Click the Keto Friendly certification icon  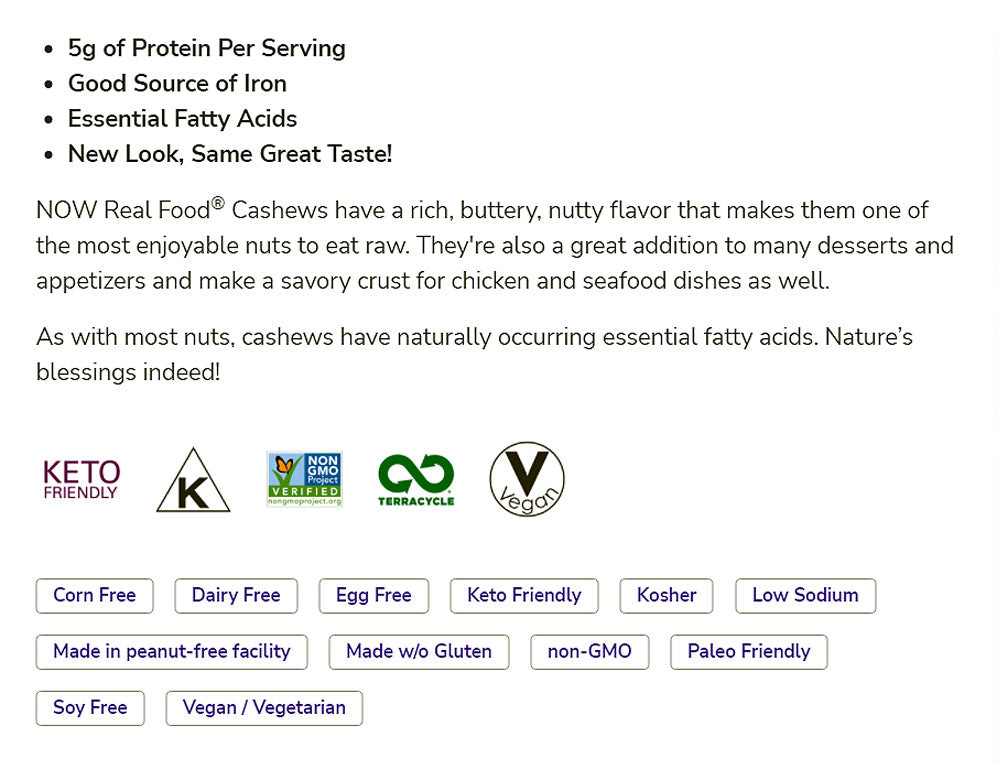click(x=81, y=480)
